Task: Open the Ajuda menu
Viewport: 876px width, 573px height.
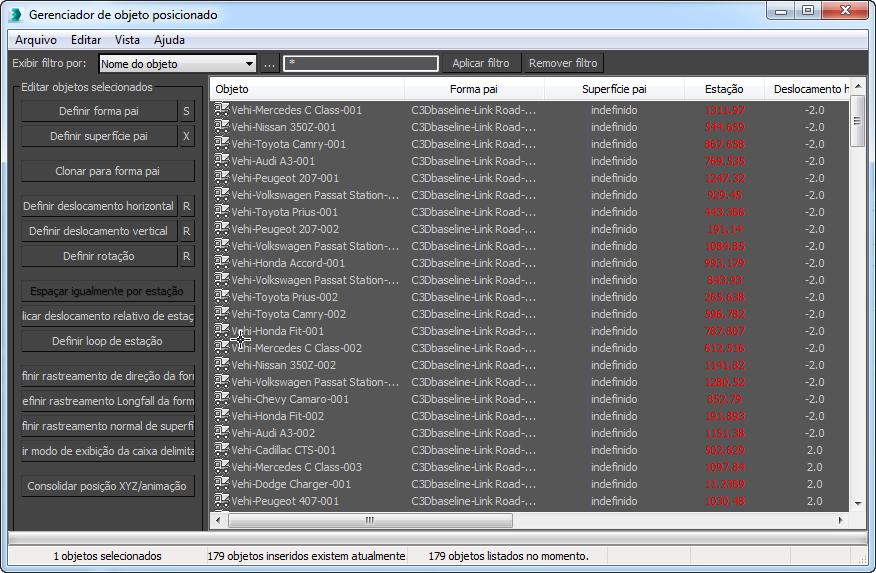Action: pyautogui.click(x=169, y=40)
